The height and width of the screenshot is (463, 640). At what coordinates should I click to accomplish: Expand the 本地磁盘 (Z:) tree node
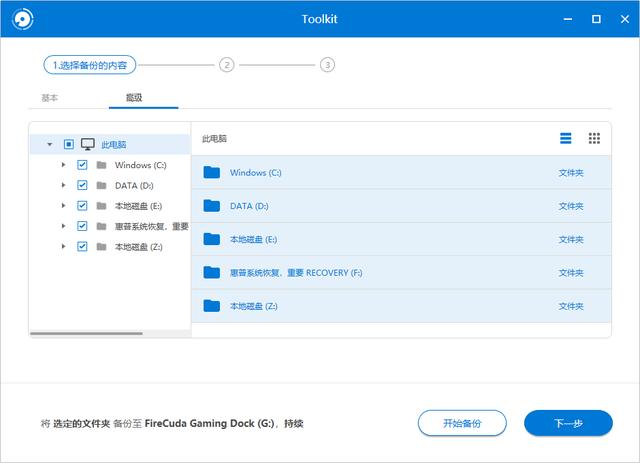(63, 247)
